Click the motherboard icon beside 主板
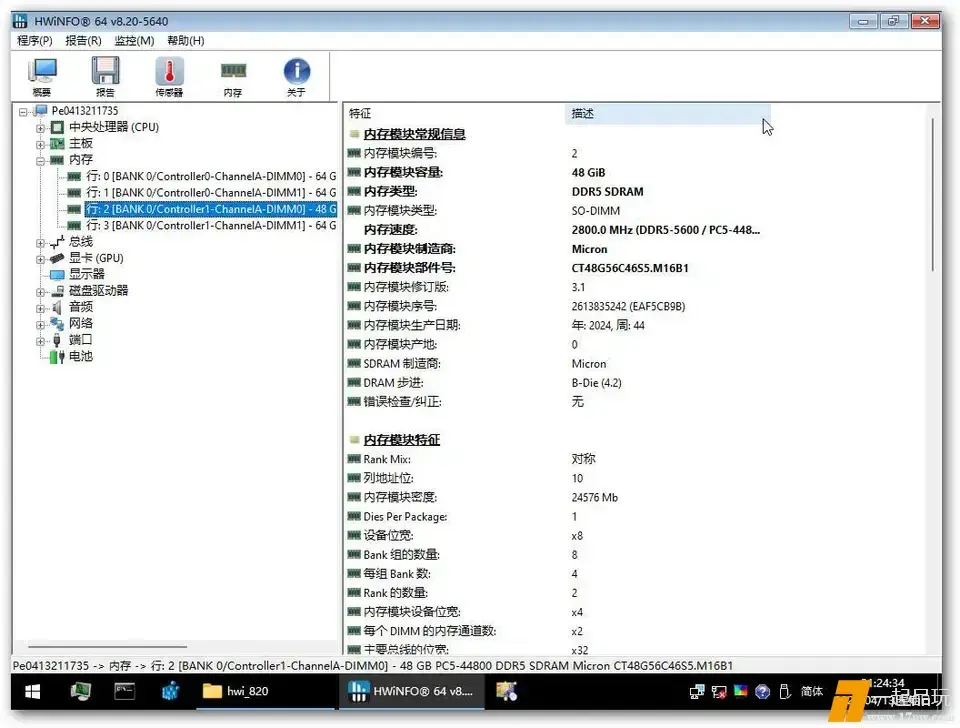The height and width of the screenshot is (728, 960). tap(57, 144)
